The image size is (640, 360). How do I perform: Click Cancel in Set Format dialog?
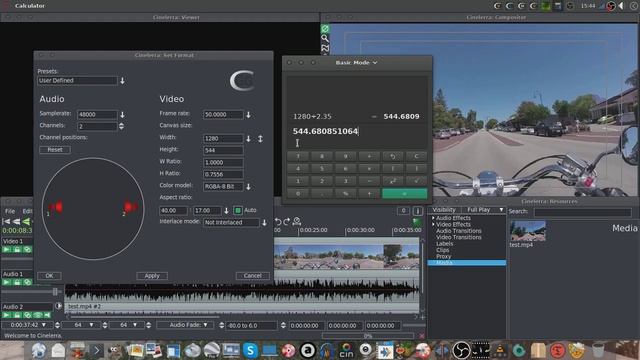point(252,276)
